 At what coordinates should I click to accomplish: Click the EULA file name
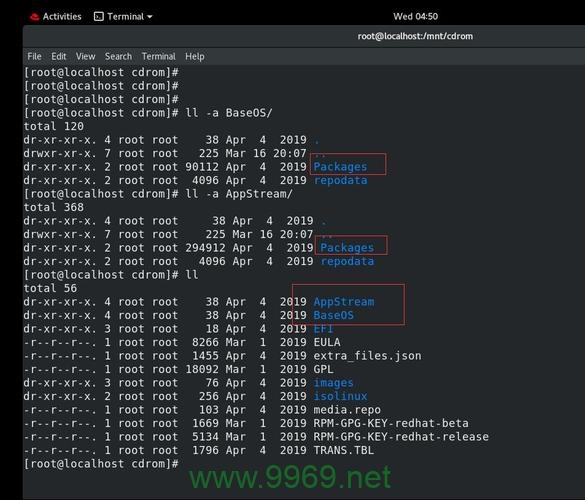click(327, 342)
